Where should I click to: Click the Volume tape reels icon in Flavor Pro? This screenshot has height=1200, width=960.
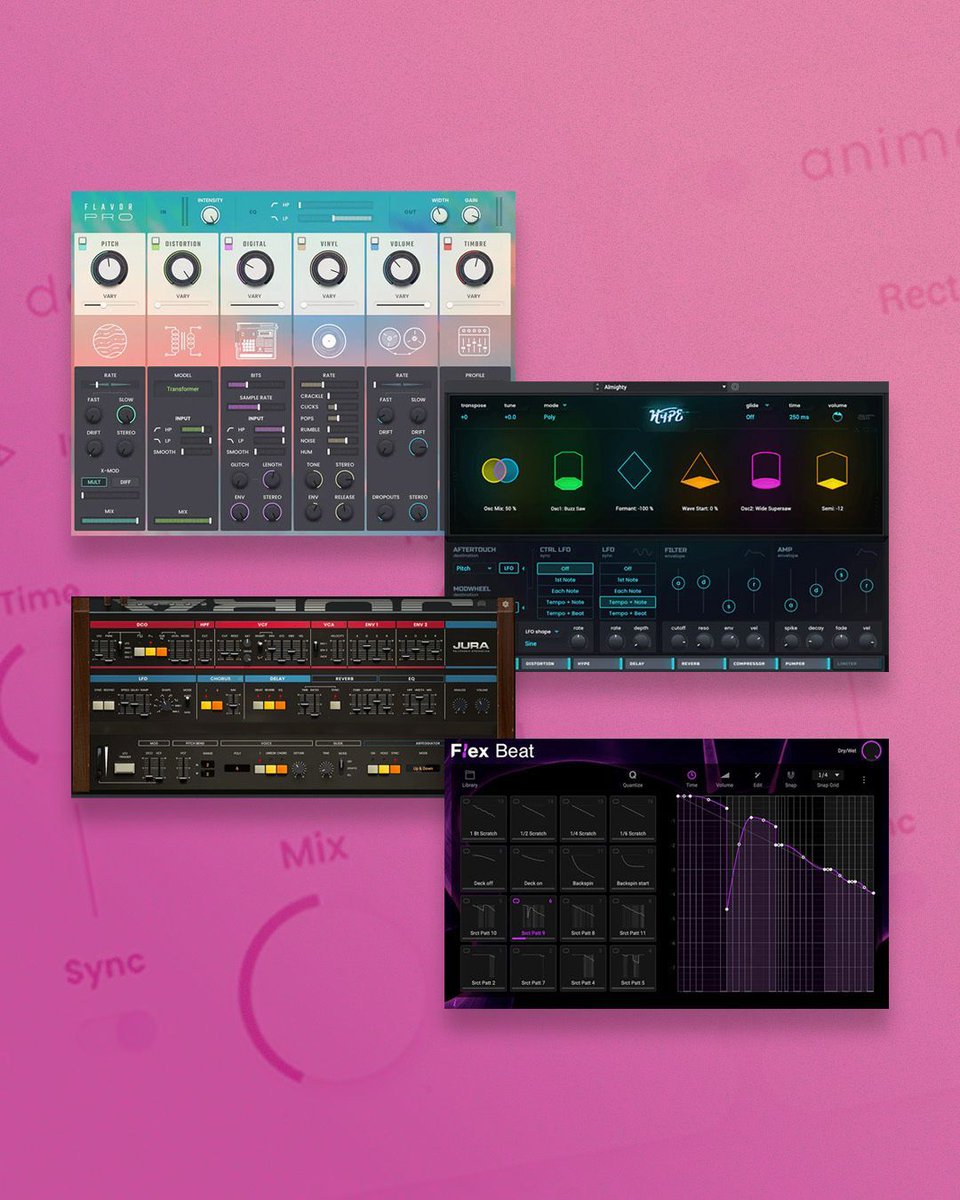(x=401, y=341)
